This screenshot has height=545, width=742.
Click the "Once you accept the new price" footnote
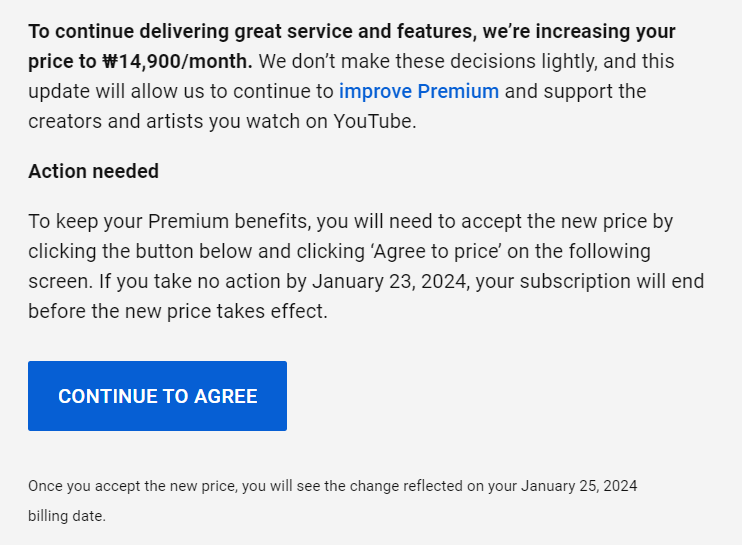click(x=132, y=486)
